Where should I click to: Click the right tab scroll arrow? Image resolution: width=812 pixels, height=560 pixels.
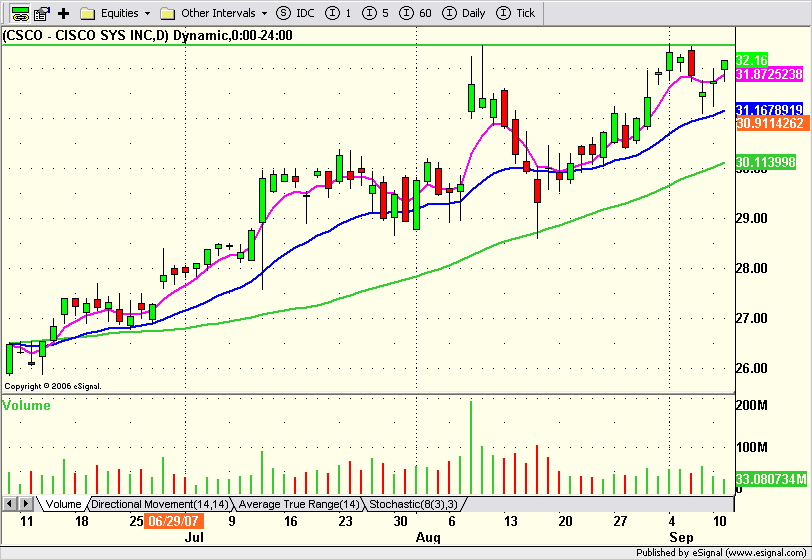point(25,504)
